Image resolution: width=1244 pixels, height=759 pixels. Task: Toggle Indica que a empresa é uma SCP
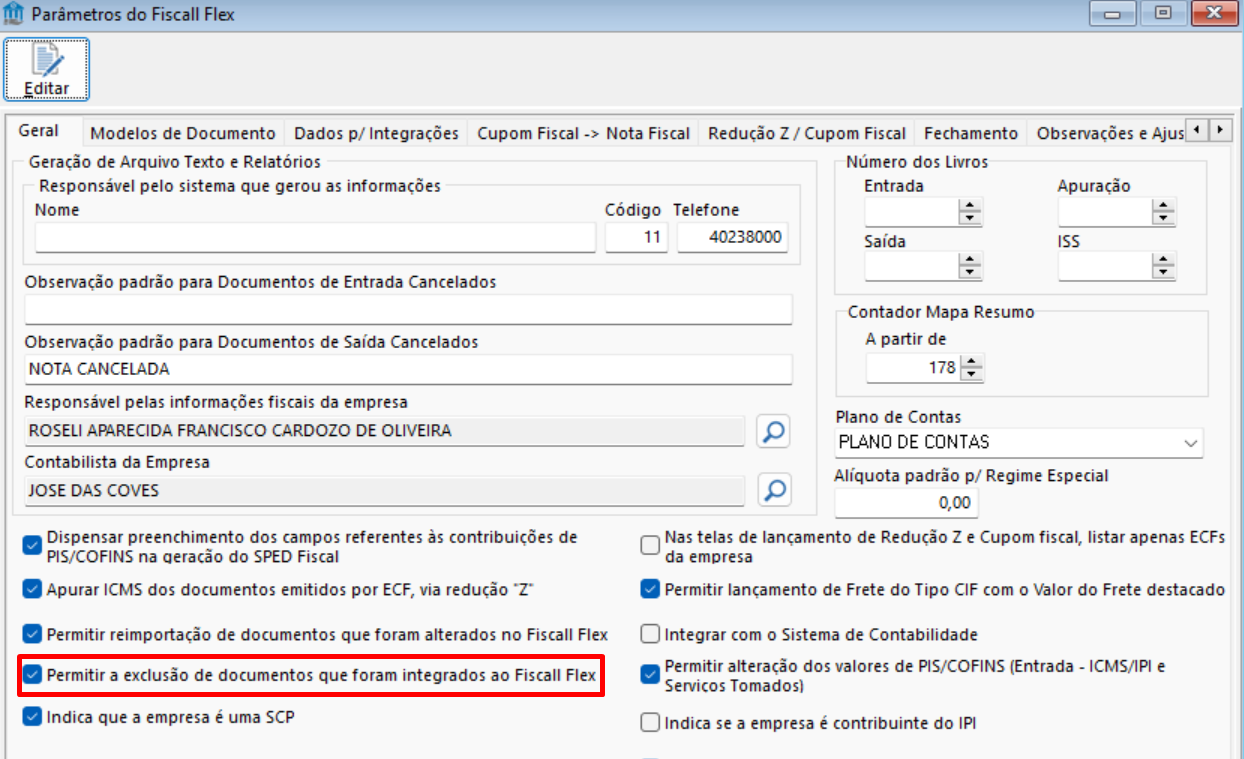(32, 717)
